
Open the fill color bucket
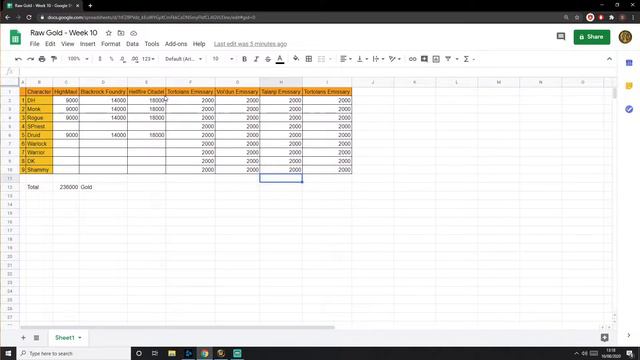tap(296, 59)
